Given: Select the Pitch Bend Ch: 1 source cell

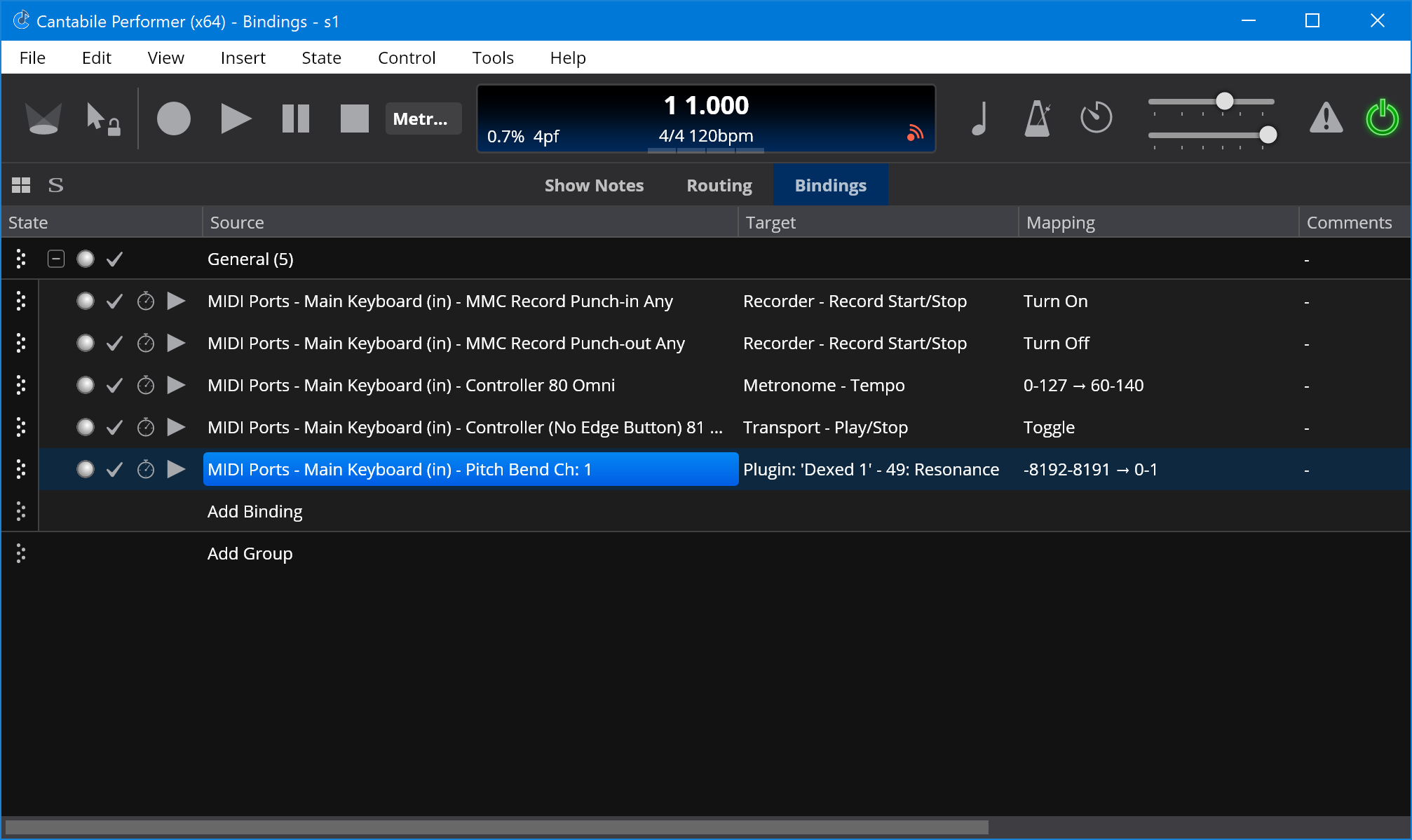Looking at the screenshot, I should (470, 469).
